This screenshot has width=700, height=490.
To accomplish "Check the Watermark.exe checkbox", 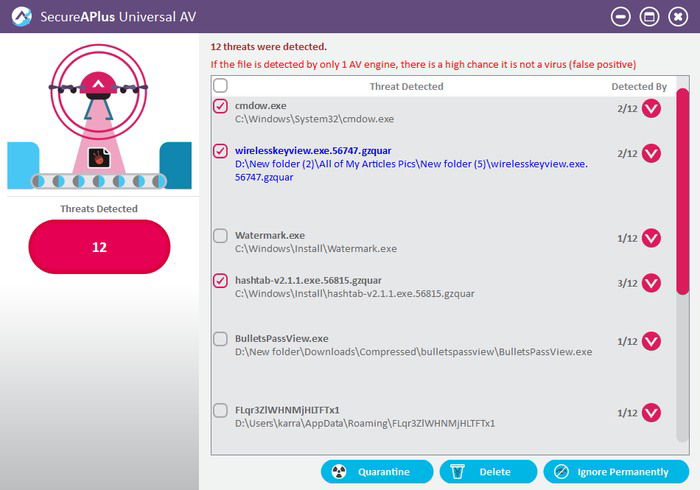I will (220, 236).
